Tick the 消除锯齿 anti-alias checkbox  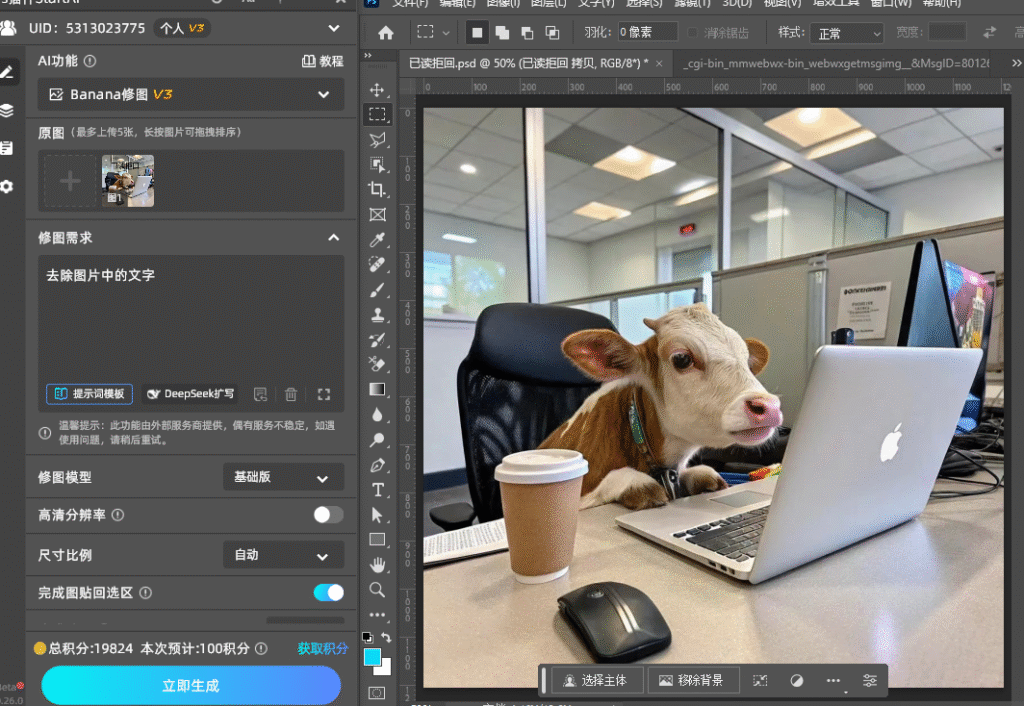tap(693, 33)
